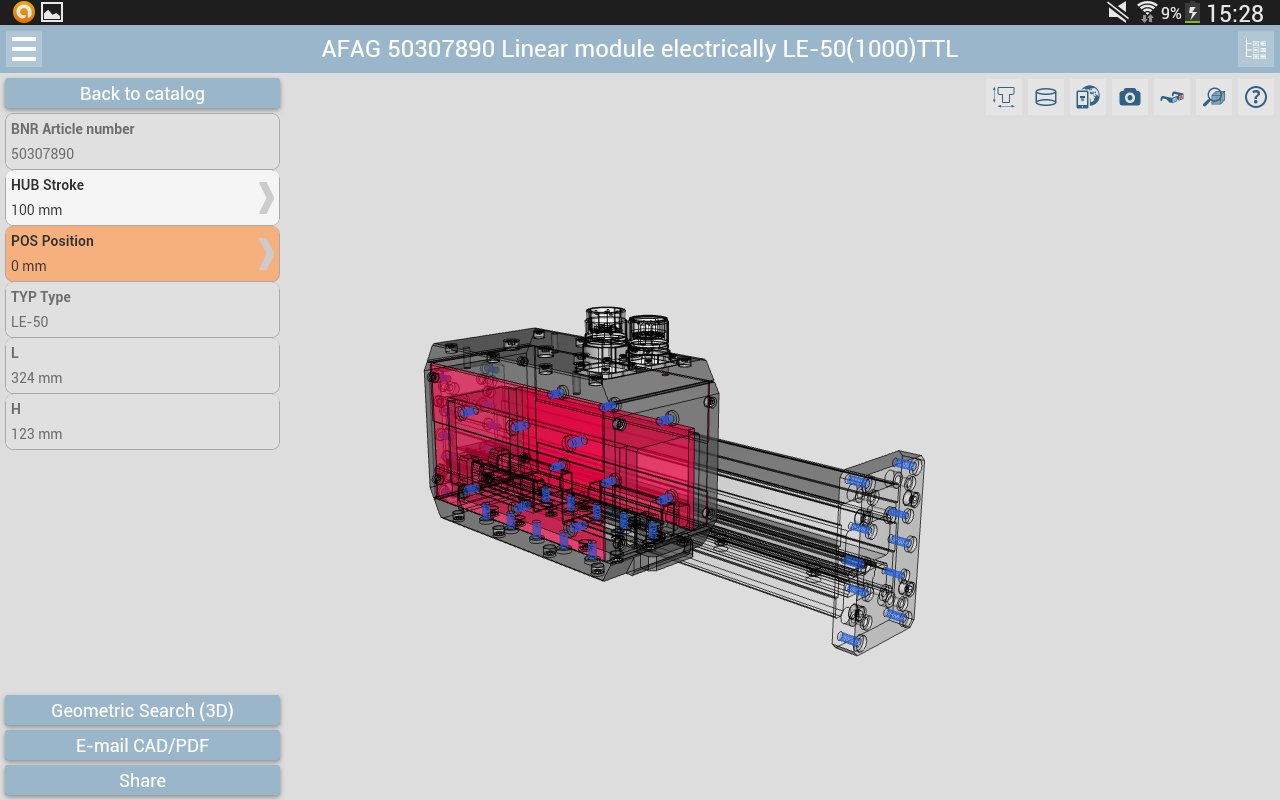The image size is (1280, 800).
Task: Click the Back to catalog button
Action: 142,94
